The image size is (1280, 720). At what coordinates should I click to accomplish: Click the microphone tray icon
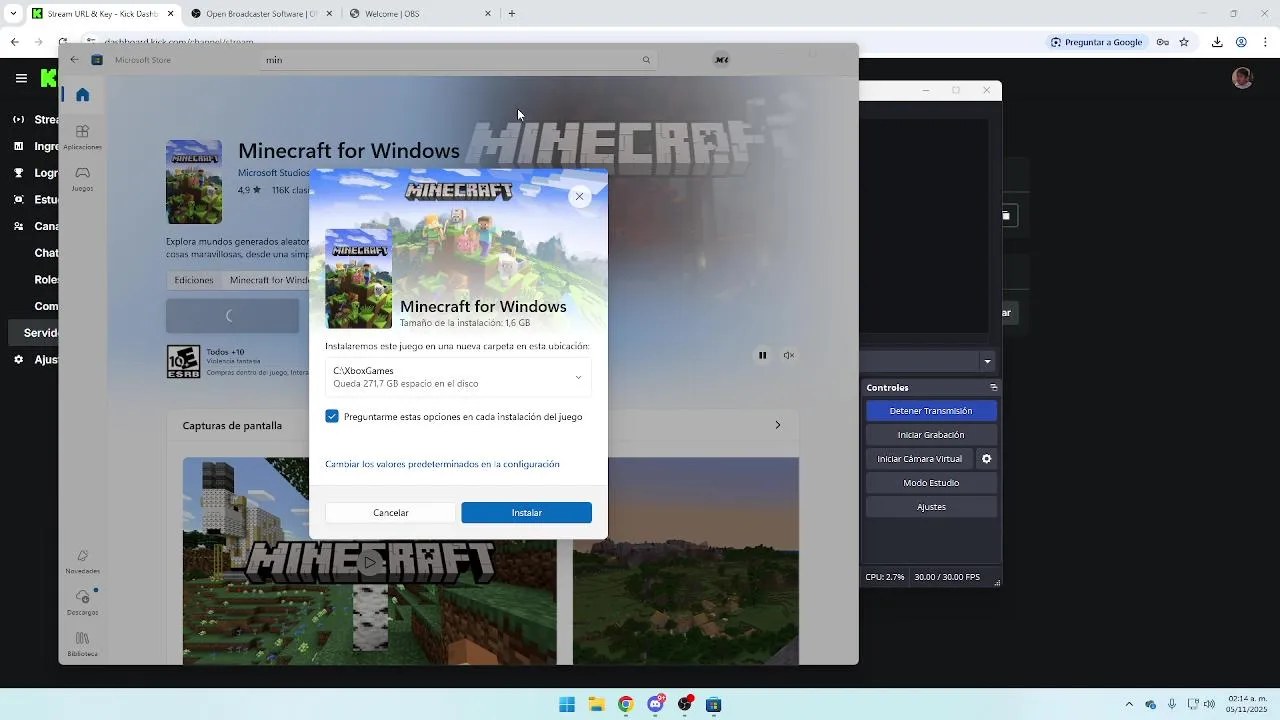pos(1172,704)
